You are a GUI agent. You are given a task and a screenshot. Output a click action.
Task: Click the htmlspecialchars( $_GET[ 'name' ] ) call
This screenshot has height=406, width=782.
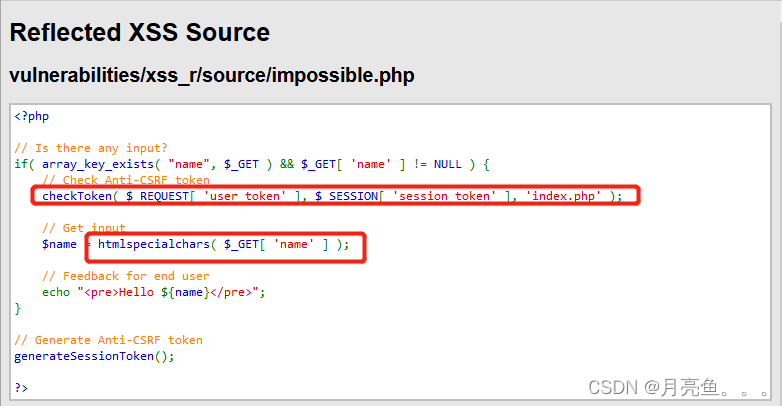pos(223,244)
